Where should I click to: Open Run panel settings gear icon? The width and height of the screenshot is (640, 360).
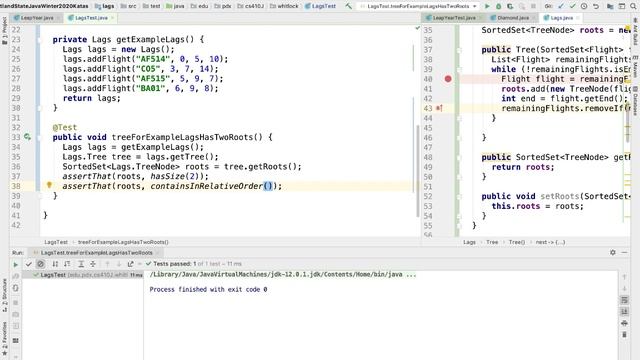pos(613,253)
